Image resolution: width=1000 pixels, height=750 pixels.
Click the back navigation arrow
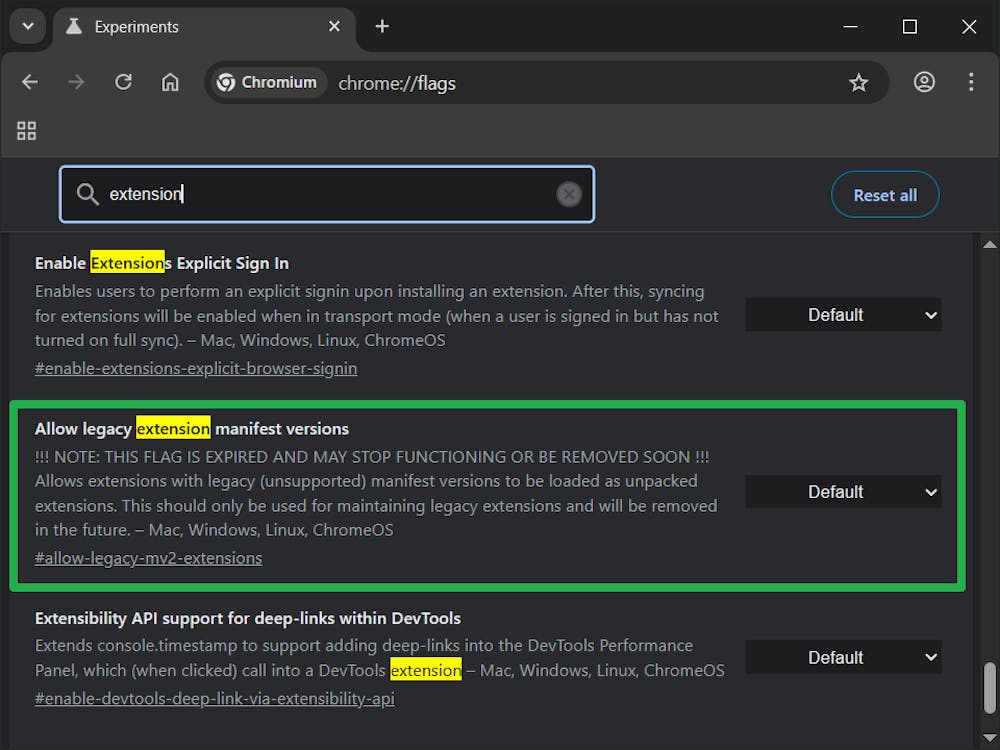point(29,82)
